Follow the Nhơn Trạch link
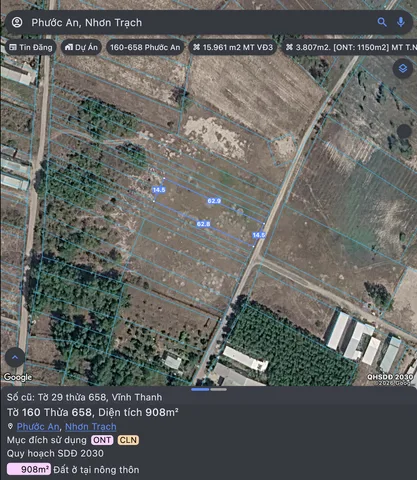 91,426
